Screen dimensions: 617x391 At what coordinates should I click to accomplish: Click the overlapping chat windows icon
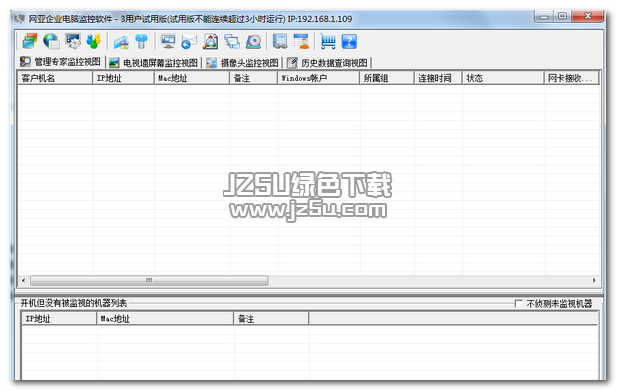[x=232, y=42]
